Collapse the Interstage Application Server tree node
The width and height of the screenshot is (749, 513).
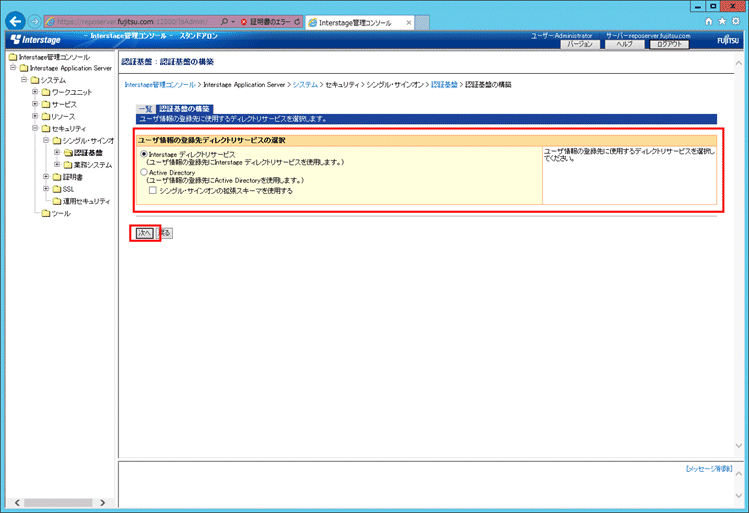click(13, 68)
